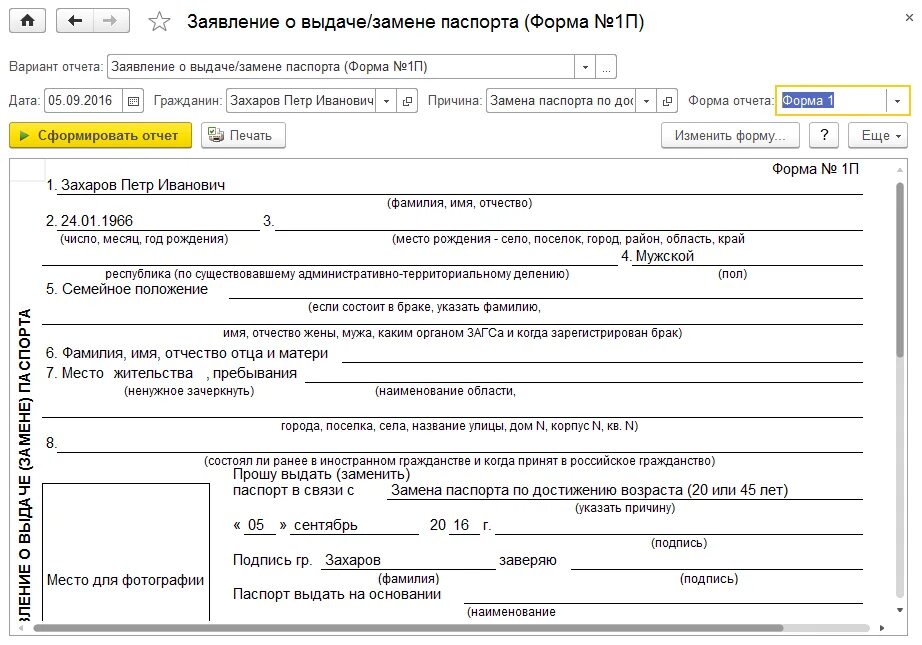Click the scroll up arrow of report
922x645 pixels.
[900, 170]
